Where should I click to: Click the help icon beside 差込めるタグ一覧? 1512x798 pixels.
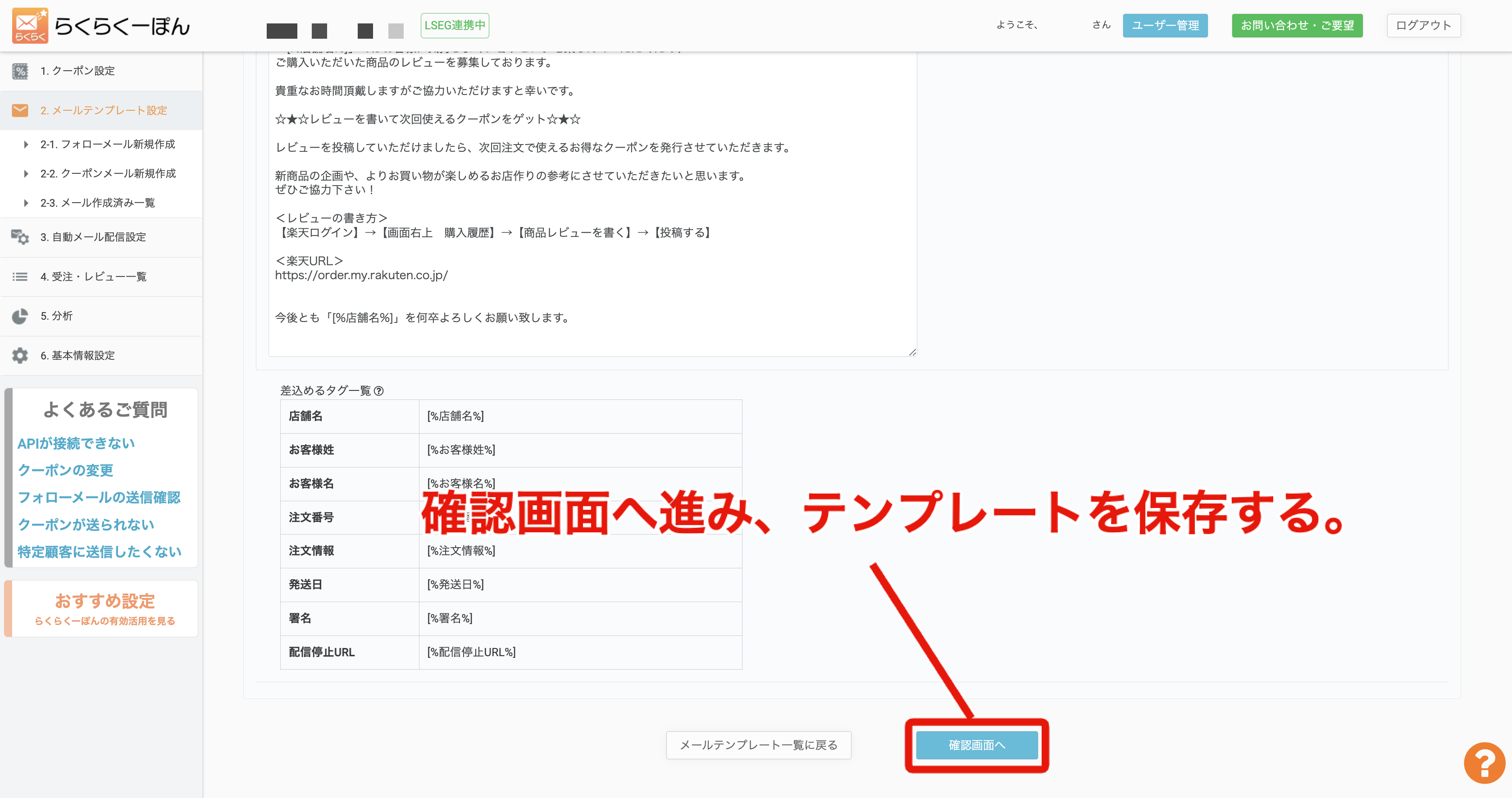point(378,391)
